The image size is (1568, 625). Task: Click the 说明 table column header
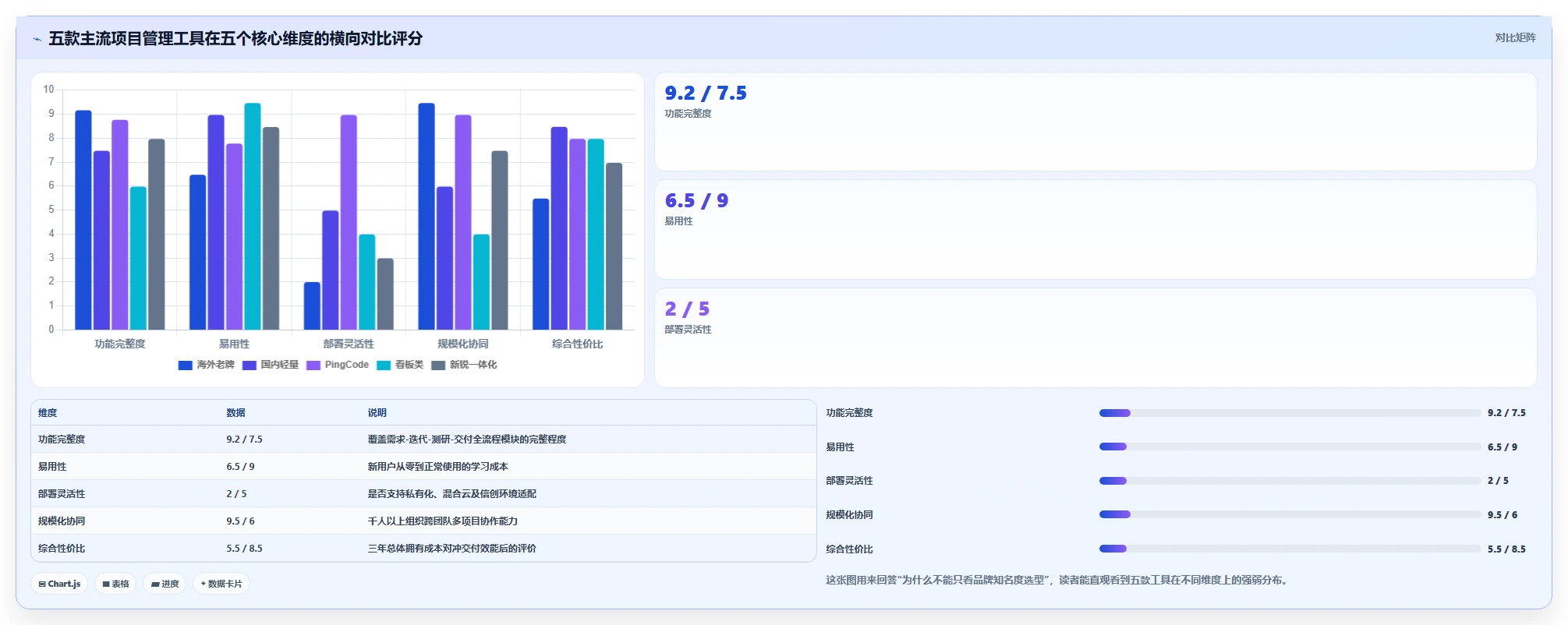tap(377, 413)
